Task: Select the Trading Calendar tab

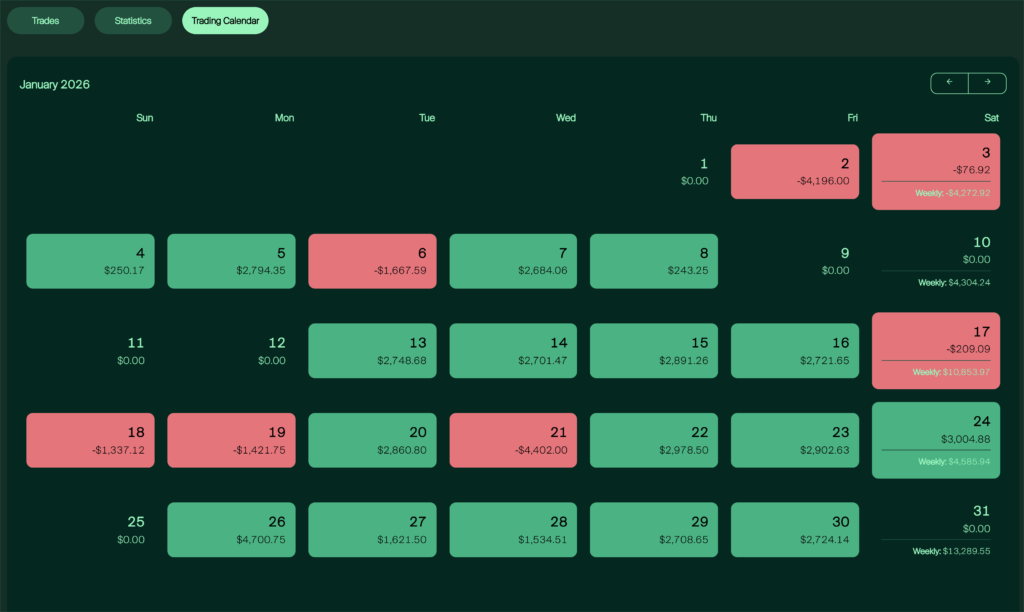Action: [225, 20]
